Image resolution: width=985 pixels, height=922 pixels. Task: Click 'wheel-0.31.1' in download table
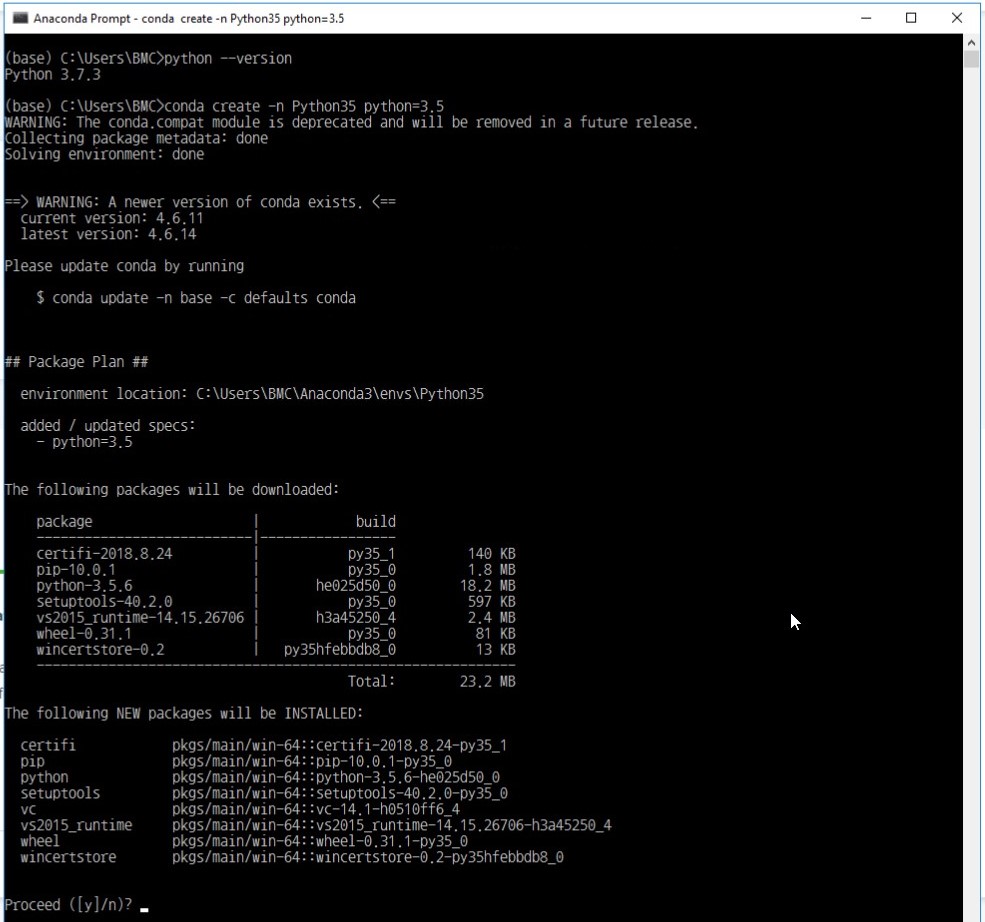[84, 633]
